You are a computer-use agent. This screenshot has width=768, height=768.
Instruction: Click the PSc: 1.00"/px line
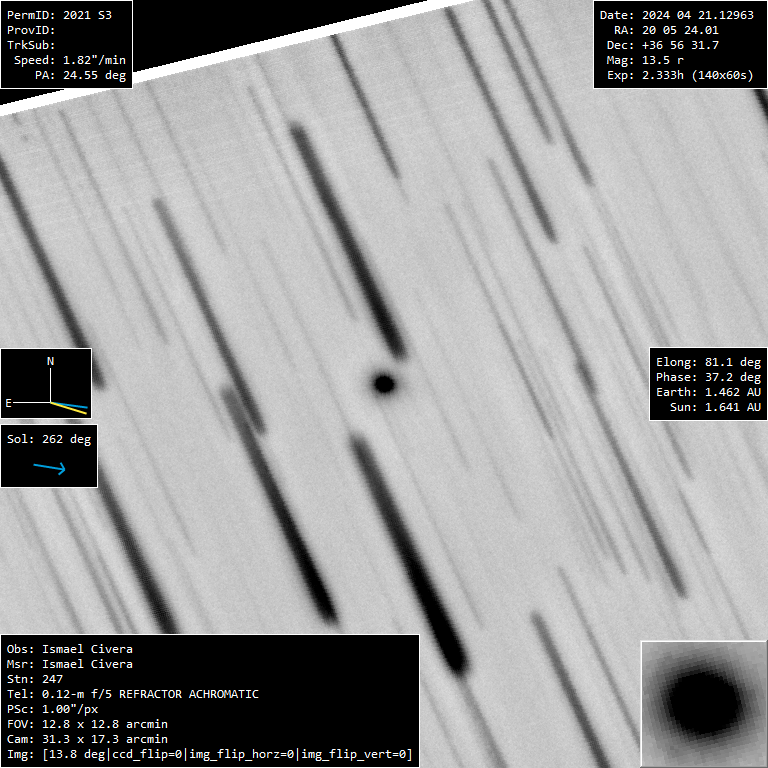click(52, 709)
